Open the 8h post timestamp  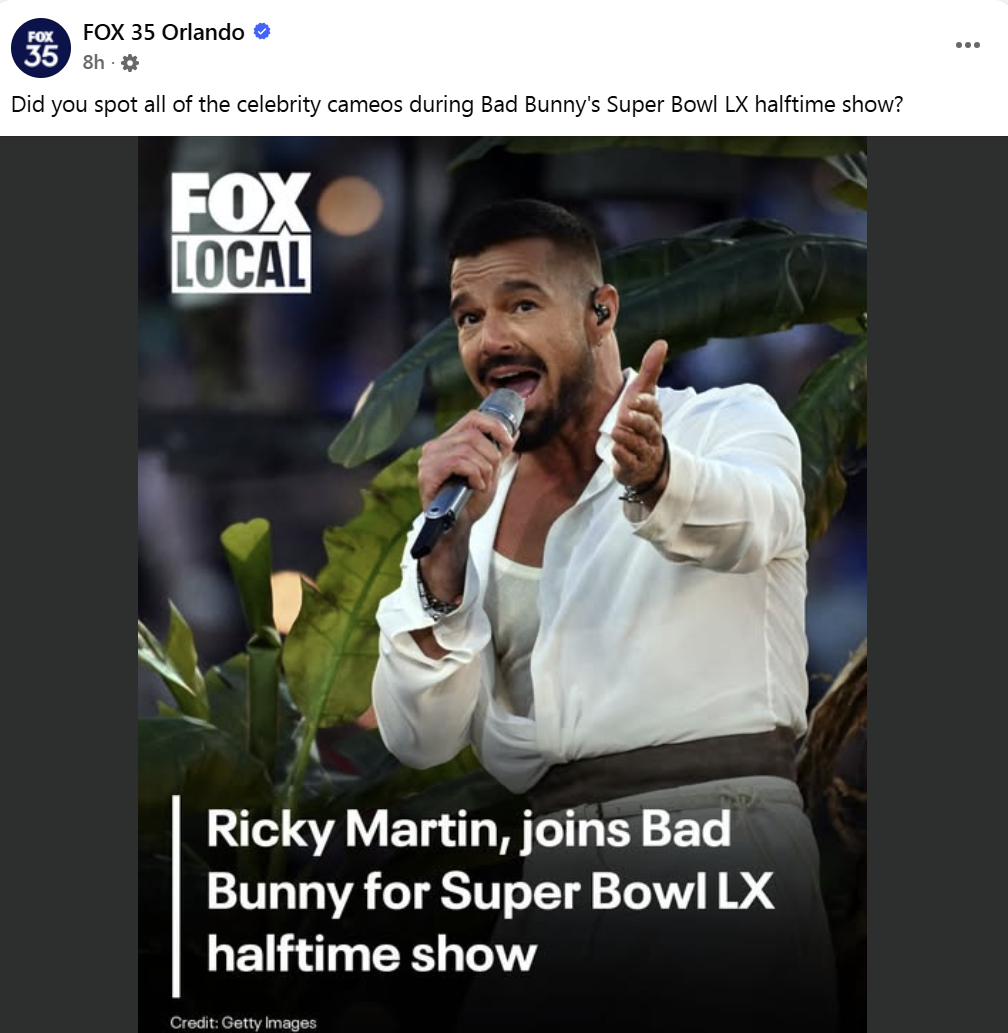click(x=93, y=63)
